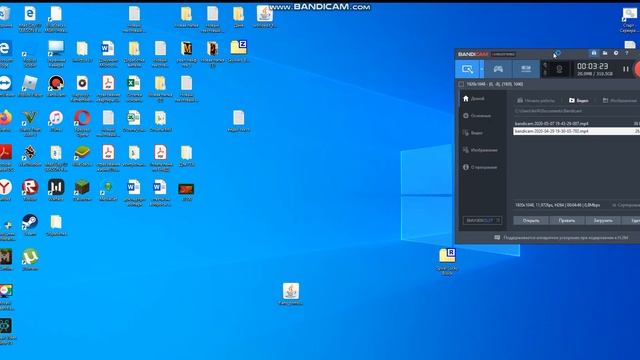Click the lock icon in Bandicam title bar

[x=593, y=53]
